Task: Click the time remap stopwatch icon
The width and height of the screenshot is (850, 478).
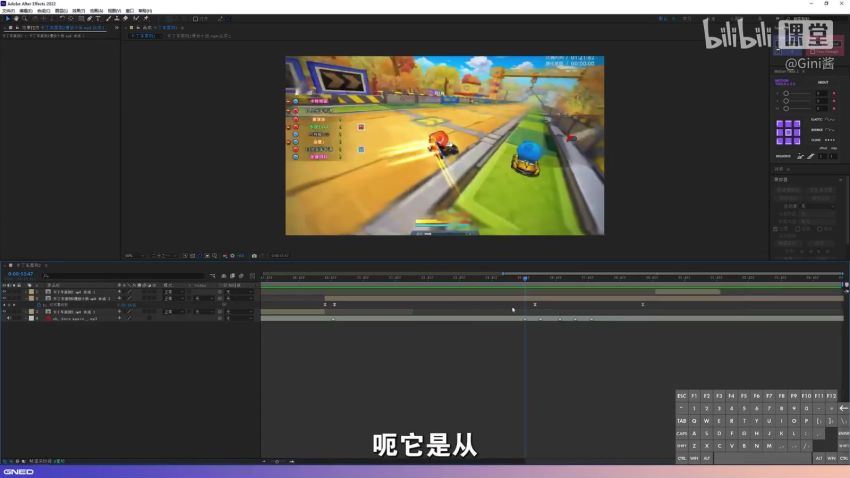Action: point(38,305)
